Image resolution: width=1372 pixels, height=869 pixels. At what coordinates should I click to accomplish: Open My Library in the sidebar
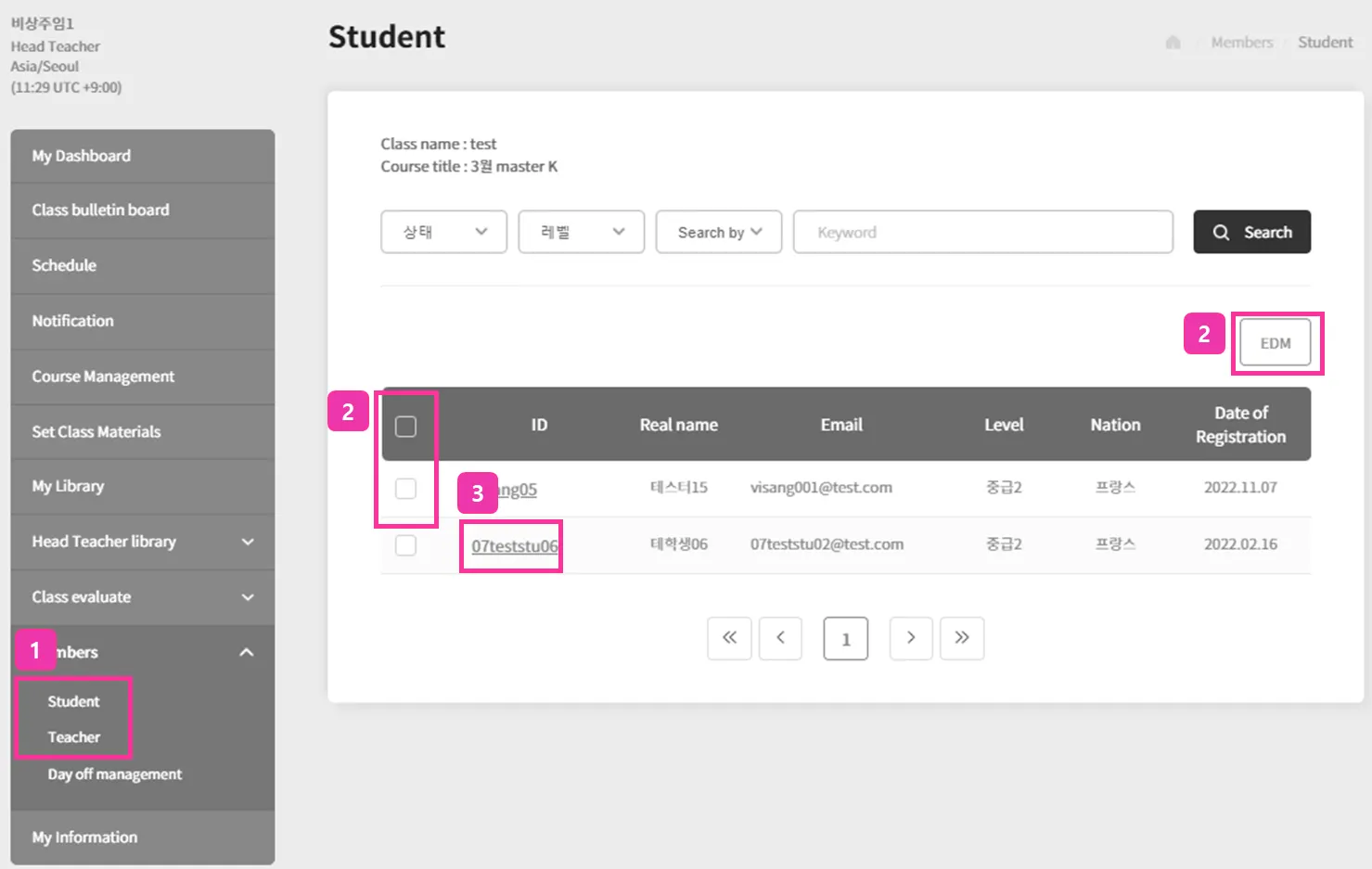click(x=143, y=486)
